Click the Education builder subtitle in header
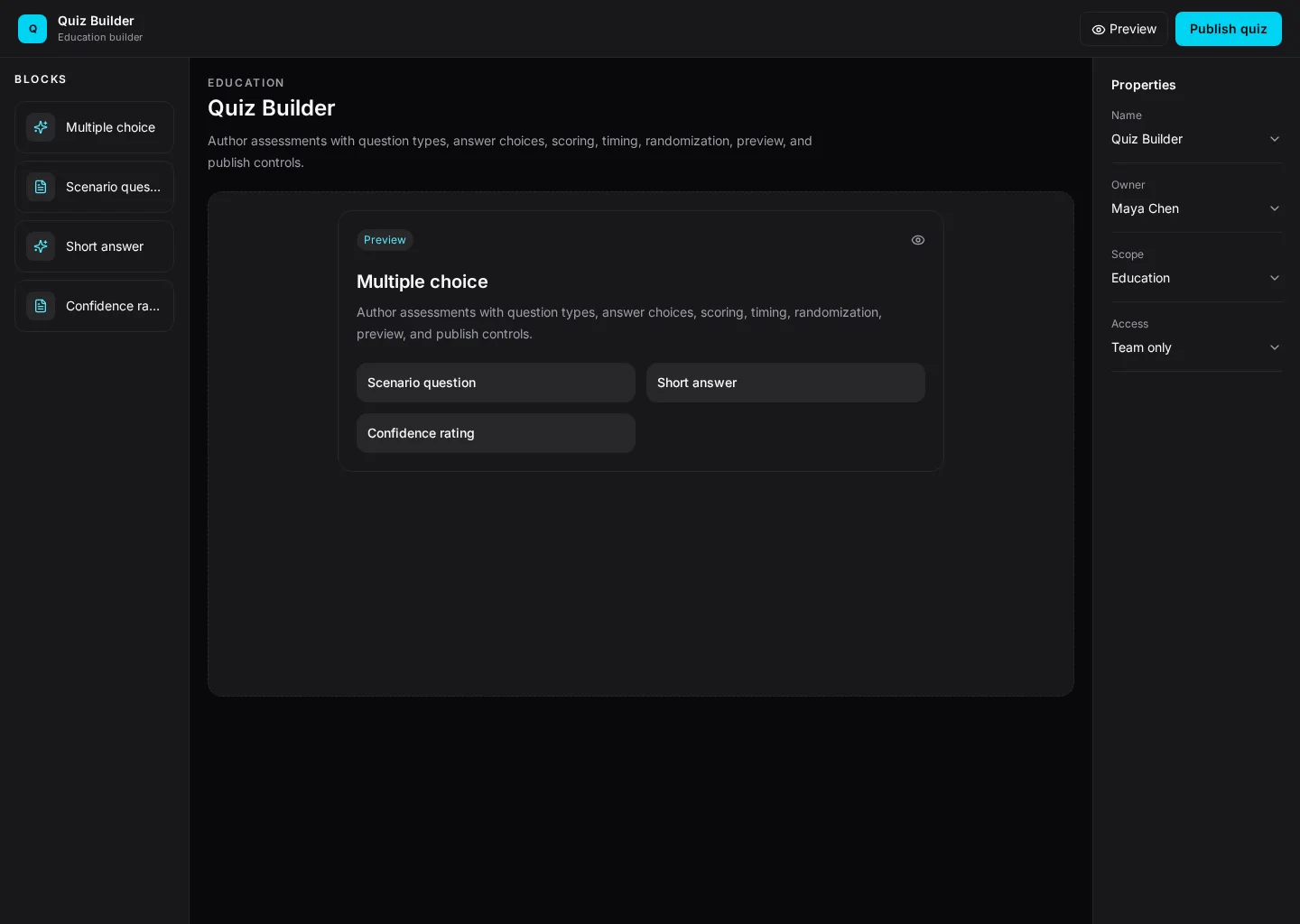Viewport: 1300px width, 924px height. (100, 37)
